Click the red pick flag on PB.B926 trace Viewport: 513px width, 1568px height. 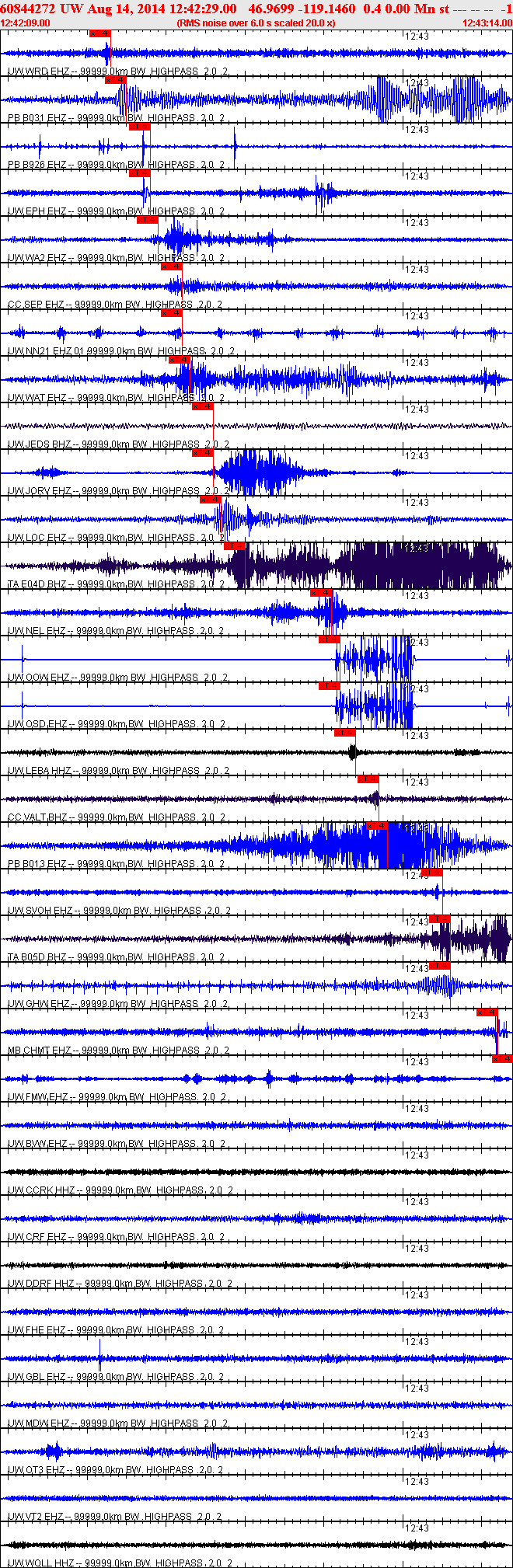[x=139, y=127]
